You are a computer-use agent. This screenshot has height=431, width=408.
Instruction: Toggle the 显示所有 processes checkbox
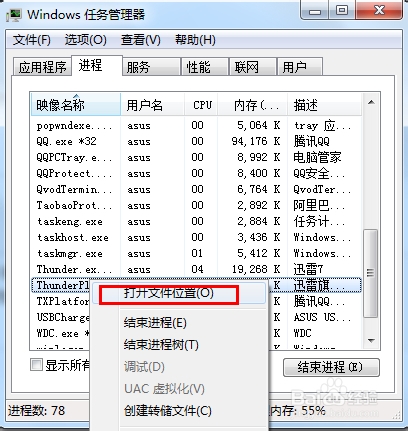(x=36, y=365)
